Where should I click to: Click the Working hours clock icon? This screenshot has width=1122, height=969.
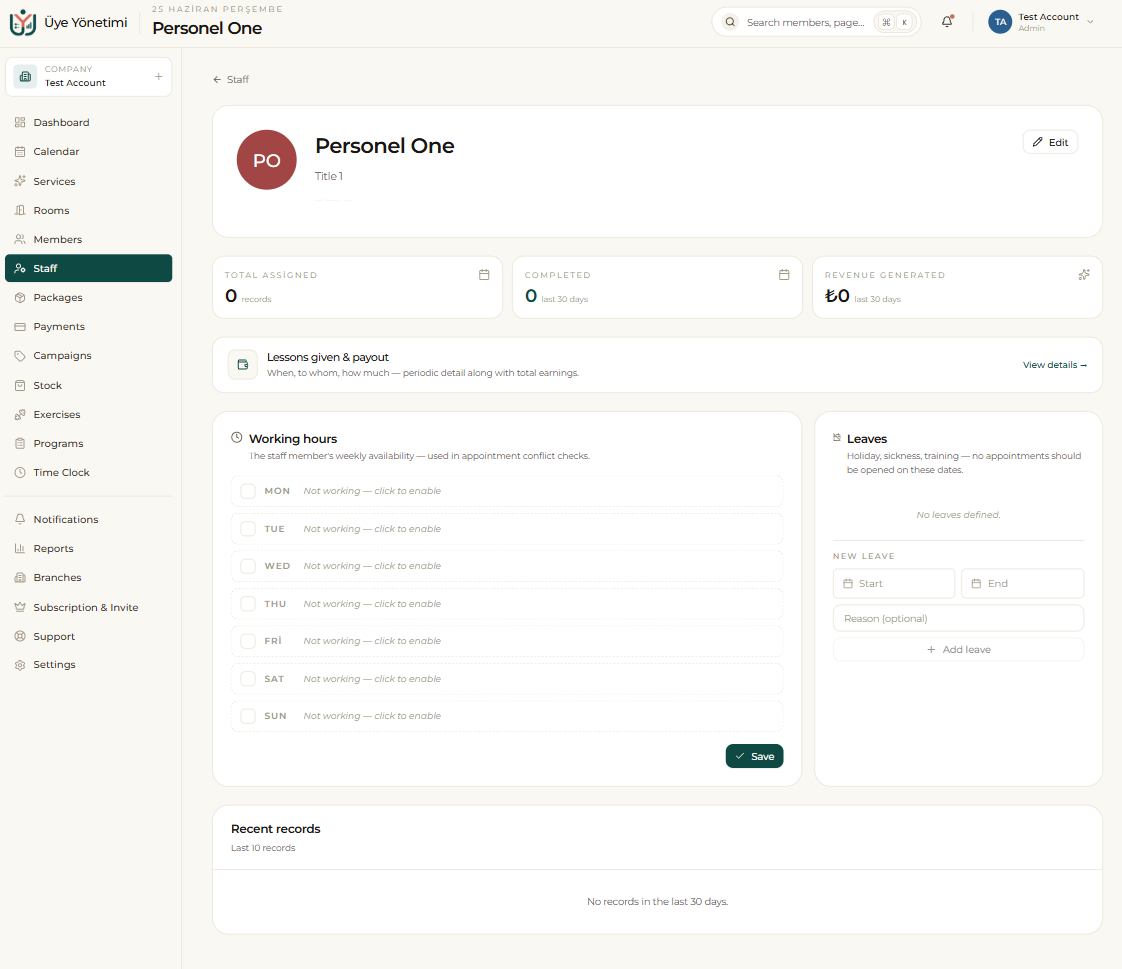pyautogui.click(x=237, y=437)
